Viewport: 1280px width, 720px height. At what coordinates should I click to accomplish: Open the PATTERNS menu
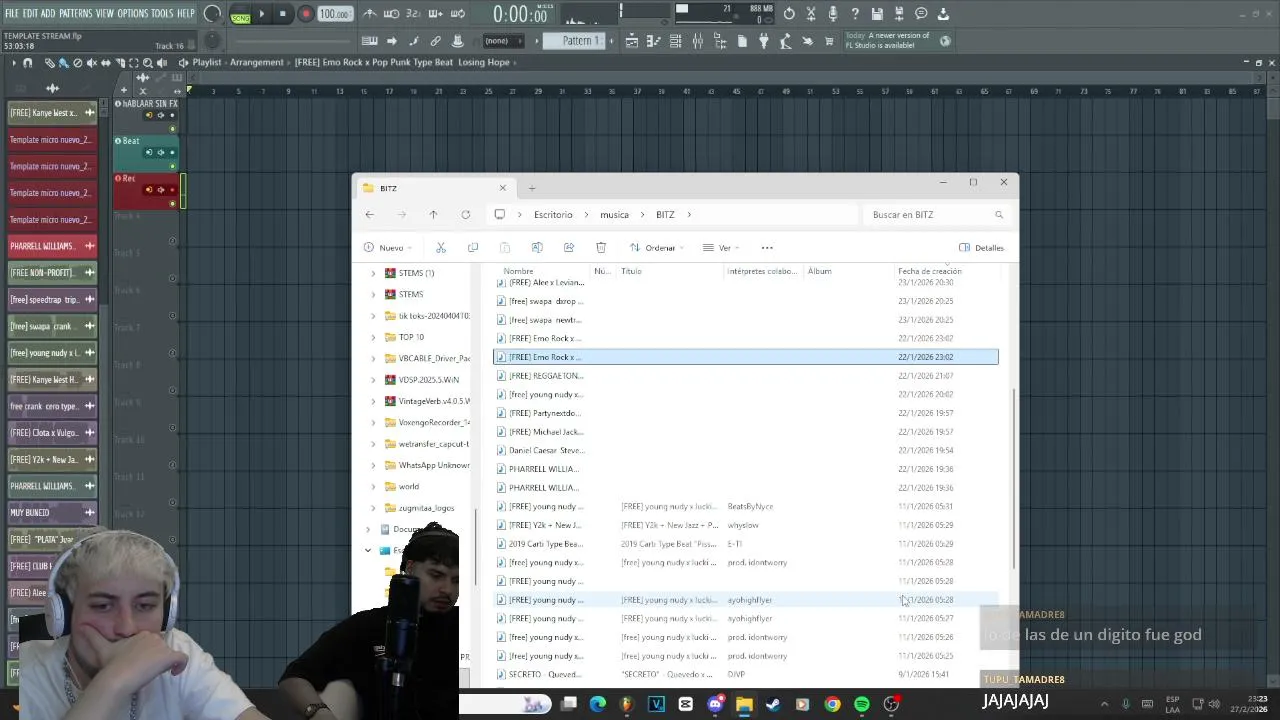click(x=75, y=13)
